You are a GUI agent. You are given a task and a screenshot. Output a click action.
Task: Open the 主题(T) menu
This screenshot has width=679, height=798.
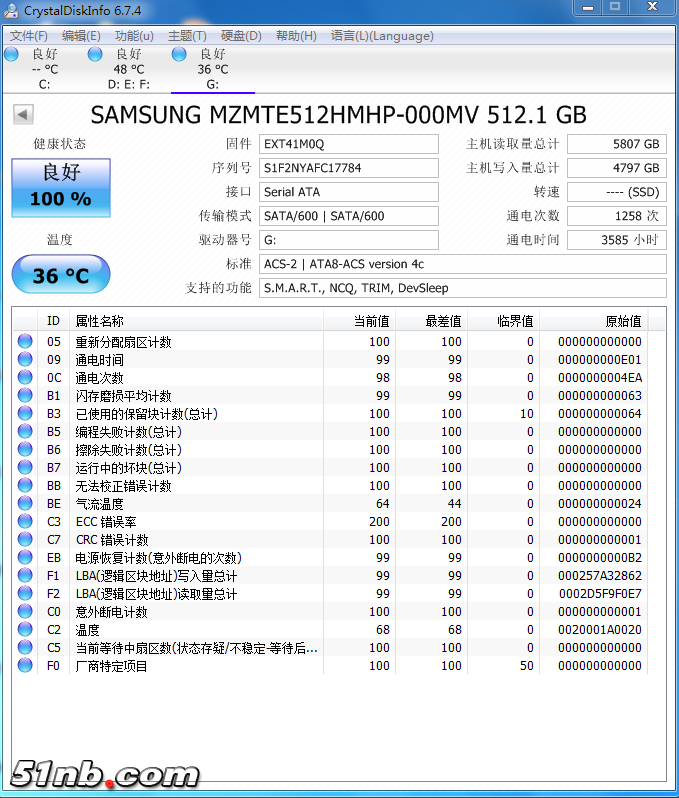coord(187,36)
